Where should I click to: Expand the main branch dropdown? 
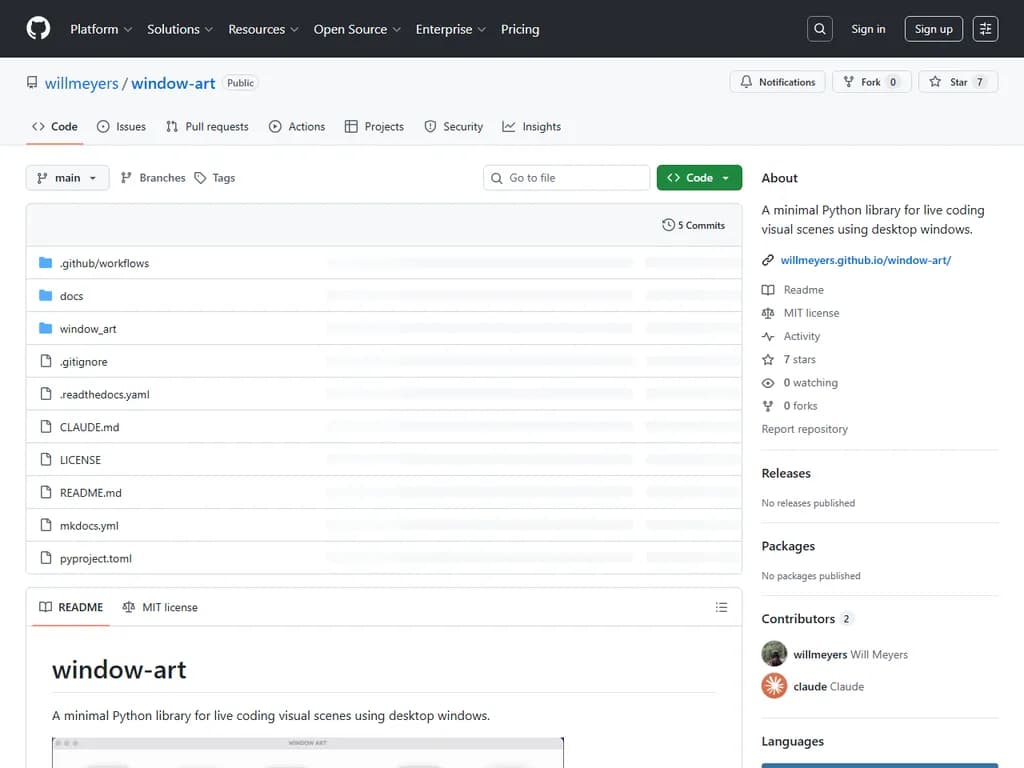(67, 178)
